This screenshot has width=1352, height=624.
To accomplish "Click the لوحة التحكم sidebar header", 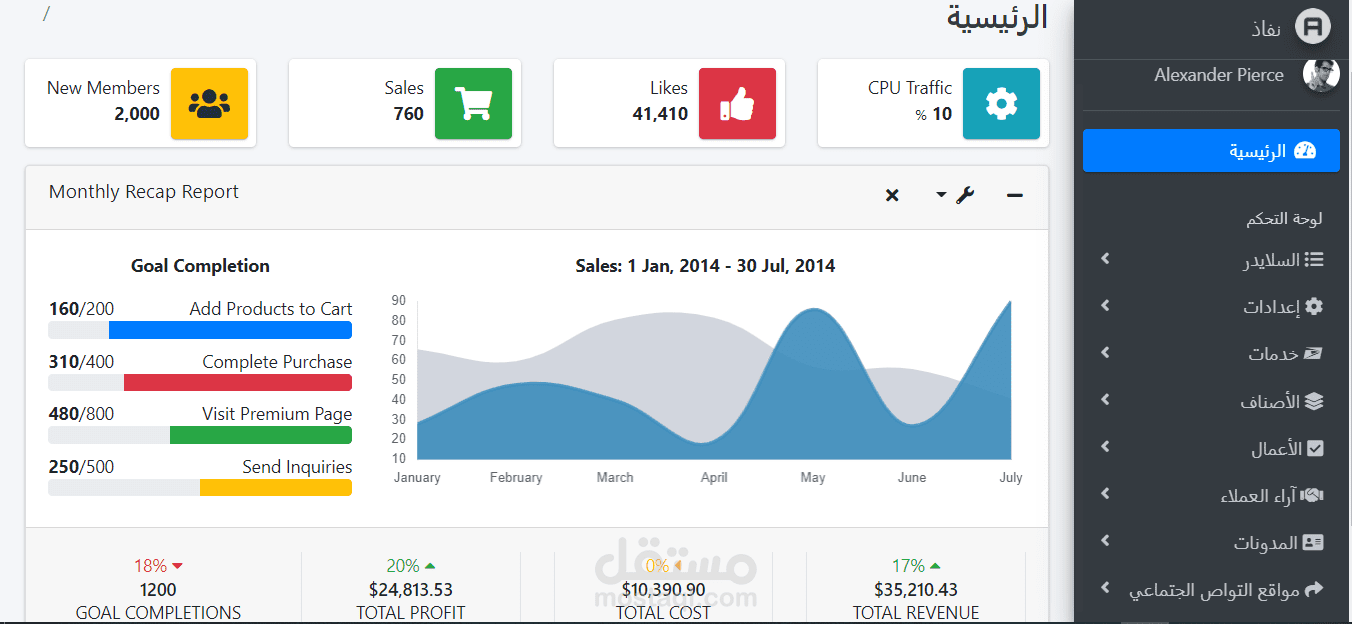I will click(1284, 219).
